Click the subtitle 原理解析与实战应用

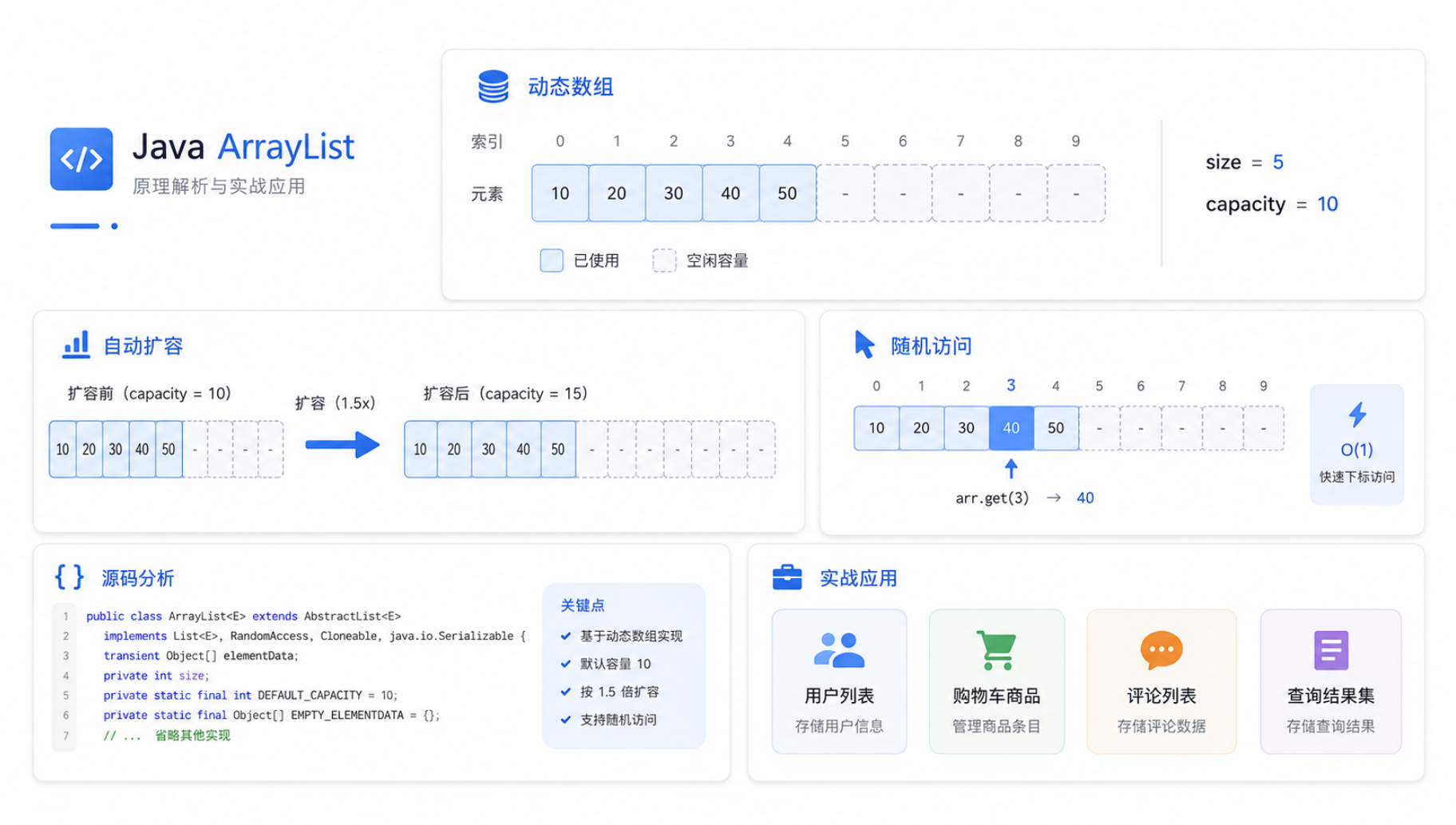(219, 186)
